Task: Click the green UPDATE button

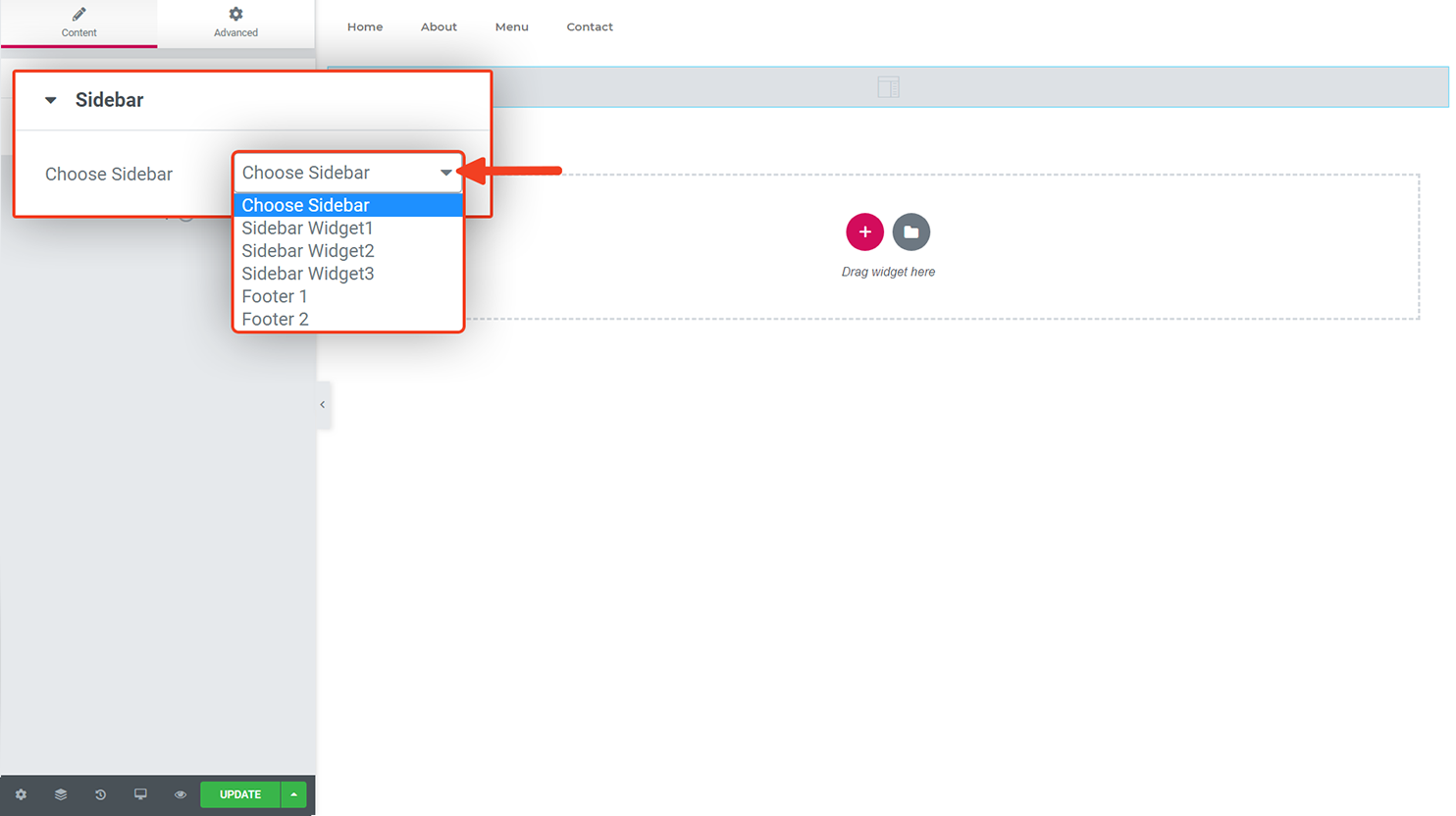Action: click(240, 794)
